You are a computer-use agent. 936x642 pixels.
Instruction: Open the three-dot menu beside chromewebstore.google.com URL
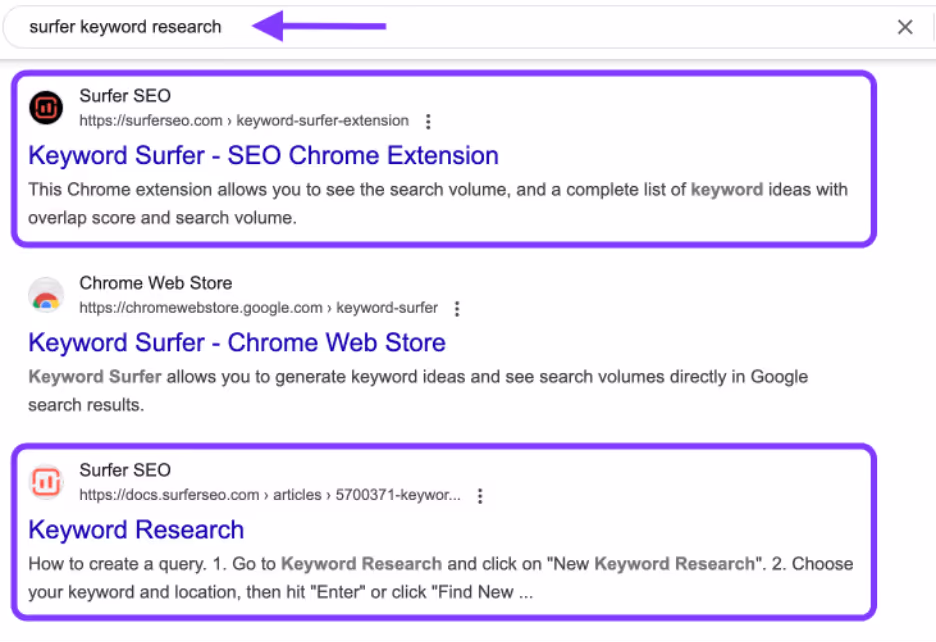point(457,309)
